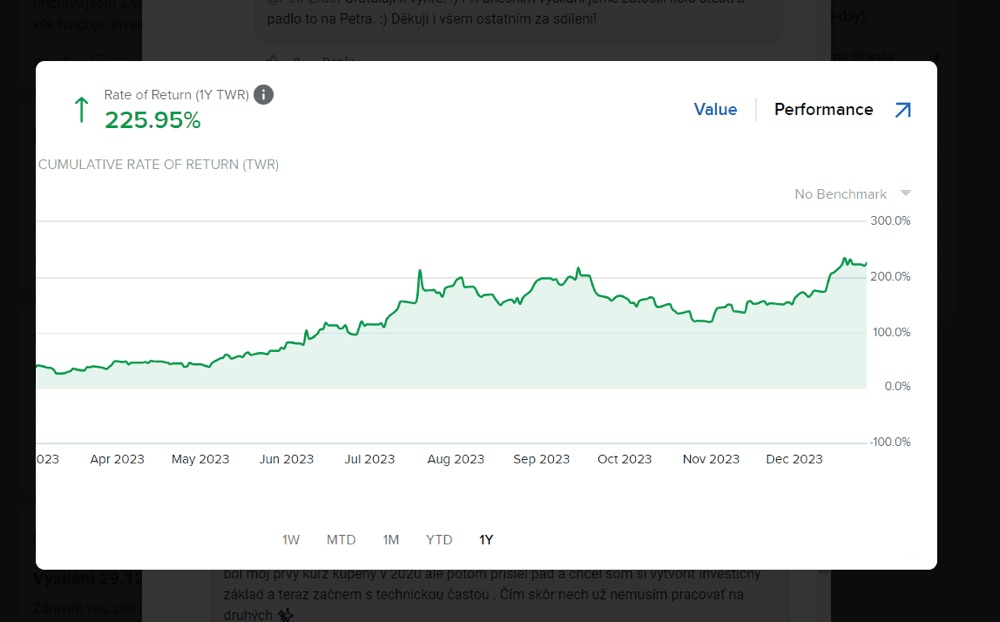The height and width of the screenshot is (622, 1000).
Task: Click the Jun 2023 date label
Action: click(x=286, y=459)
